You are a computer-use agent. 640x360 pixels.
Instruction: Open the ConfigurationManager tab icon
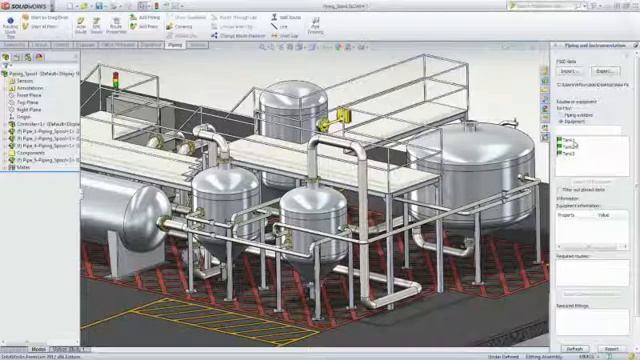pyautogui.click(x=28, y=57)
